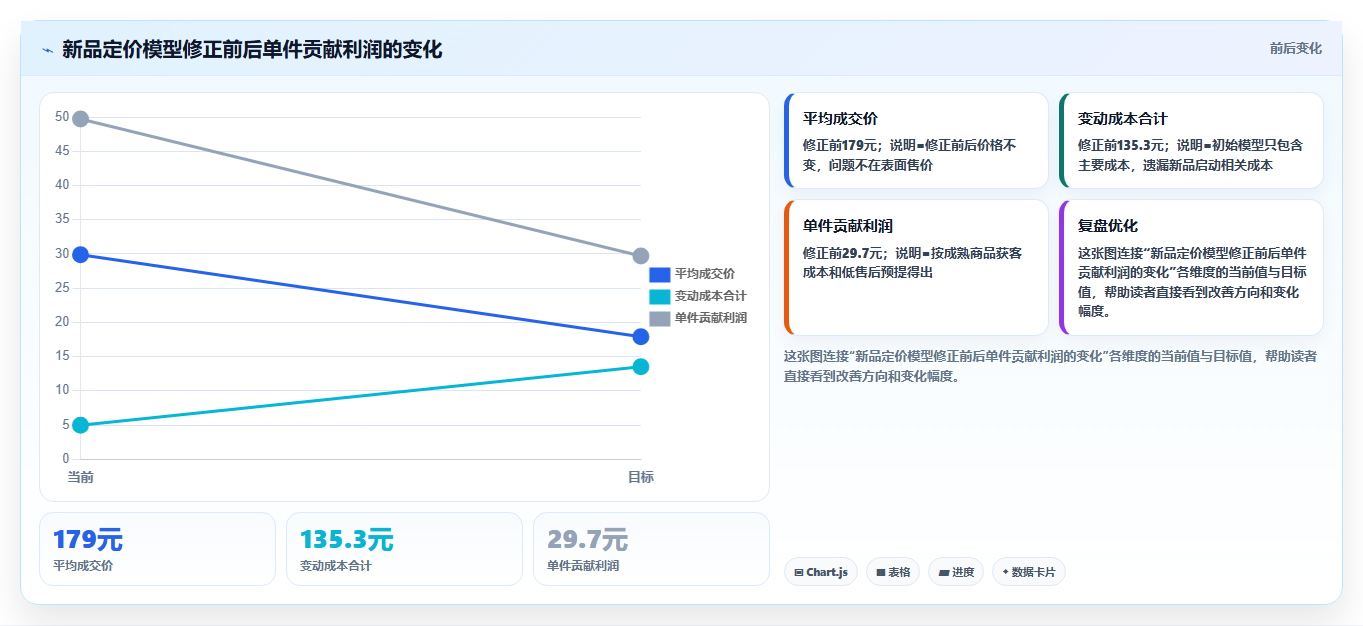This screenshot has width=1363, height=626.
Task: Click the 当前 x-axis label
Action: tap(81, 477)
